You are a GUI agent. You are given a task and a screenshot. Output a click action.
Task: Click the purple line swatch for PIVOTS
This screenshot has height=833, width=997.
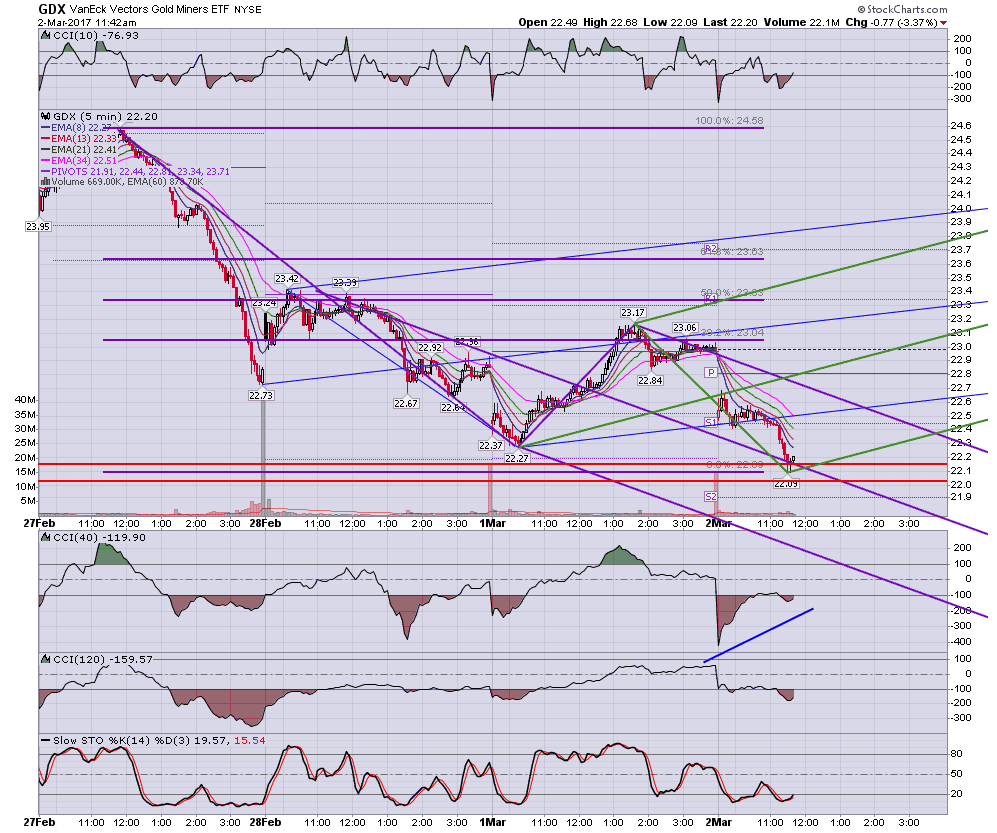click(45, 172)
